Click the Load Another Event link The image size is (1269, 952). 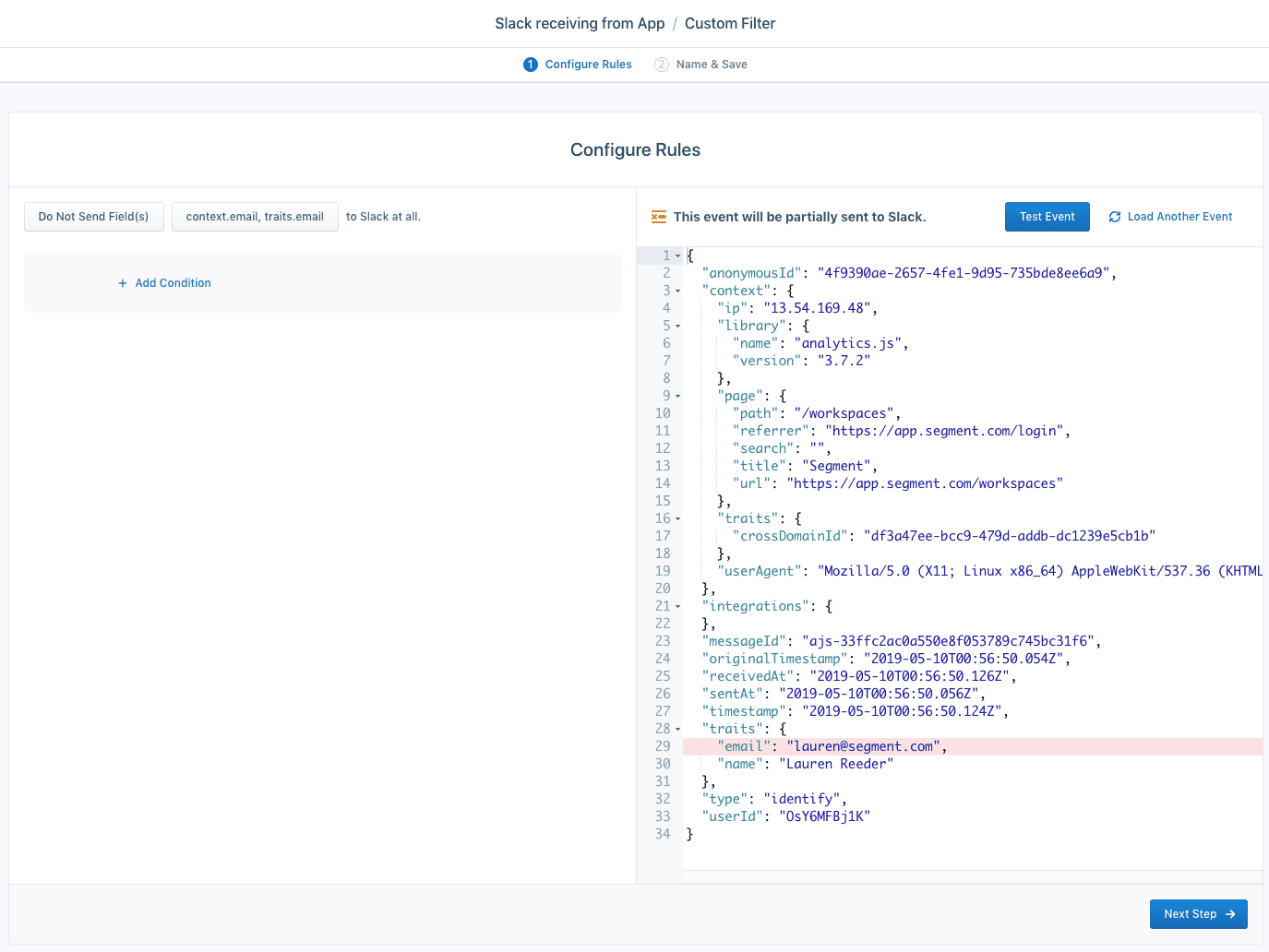tap(1179, 216)
